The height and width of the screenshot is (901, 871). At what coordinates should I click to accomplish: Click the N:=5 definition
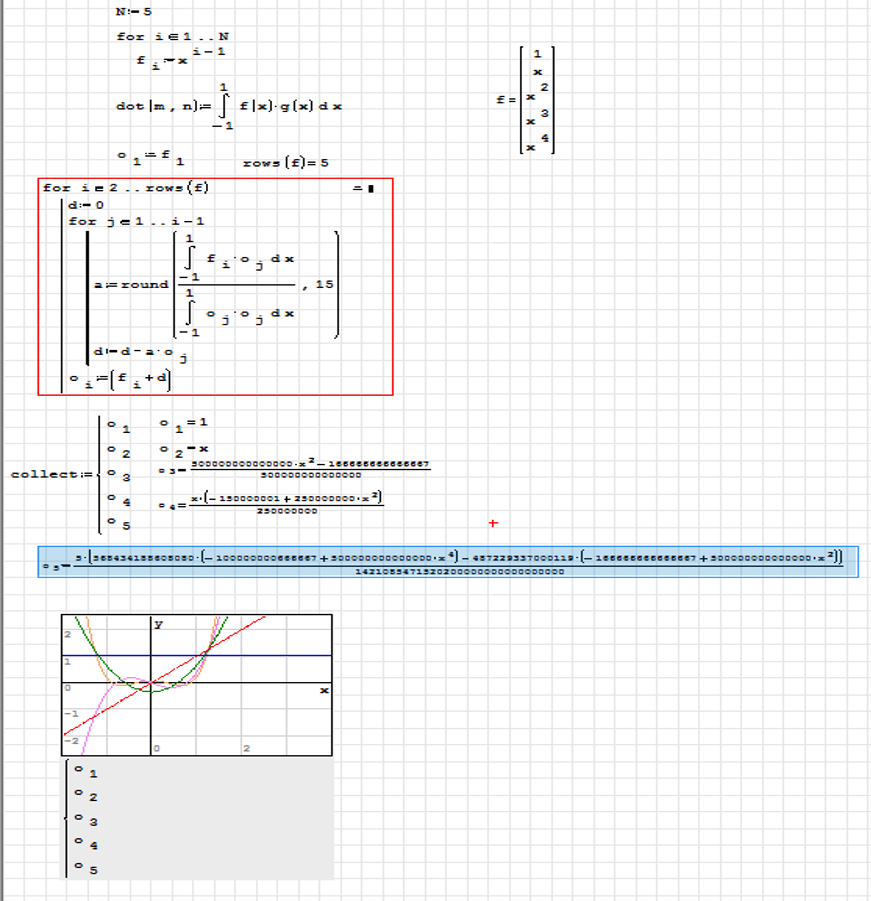pos(132,12)
